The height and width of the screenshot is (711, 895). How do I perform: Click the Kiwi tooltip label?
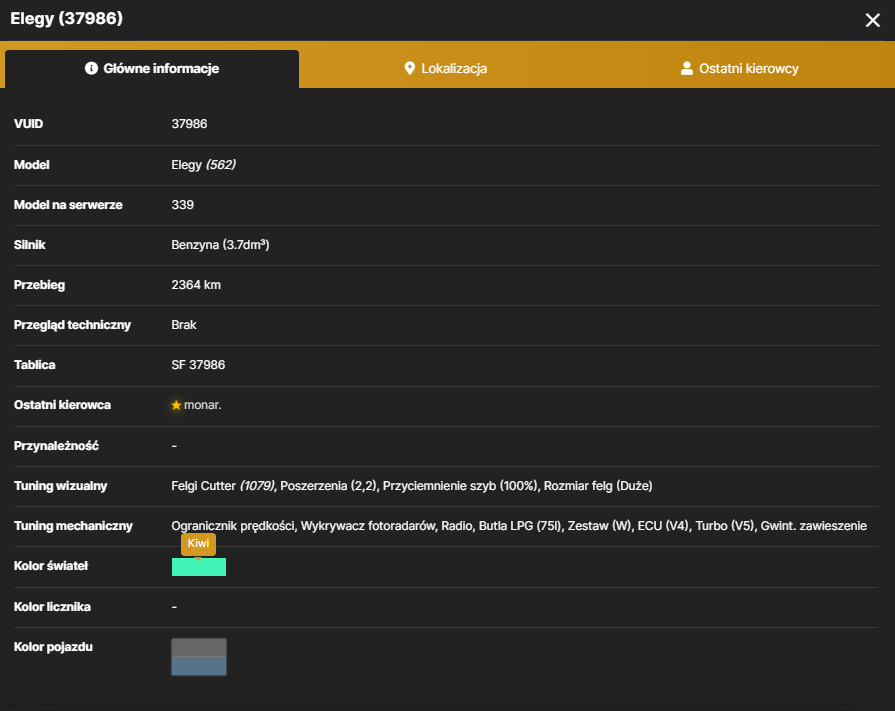[199, 544]
